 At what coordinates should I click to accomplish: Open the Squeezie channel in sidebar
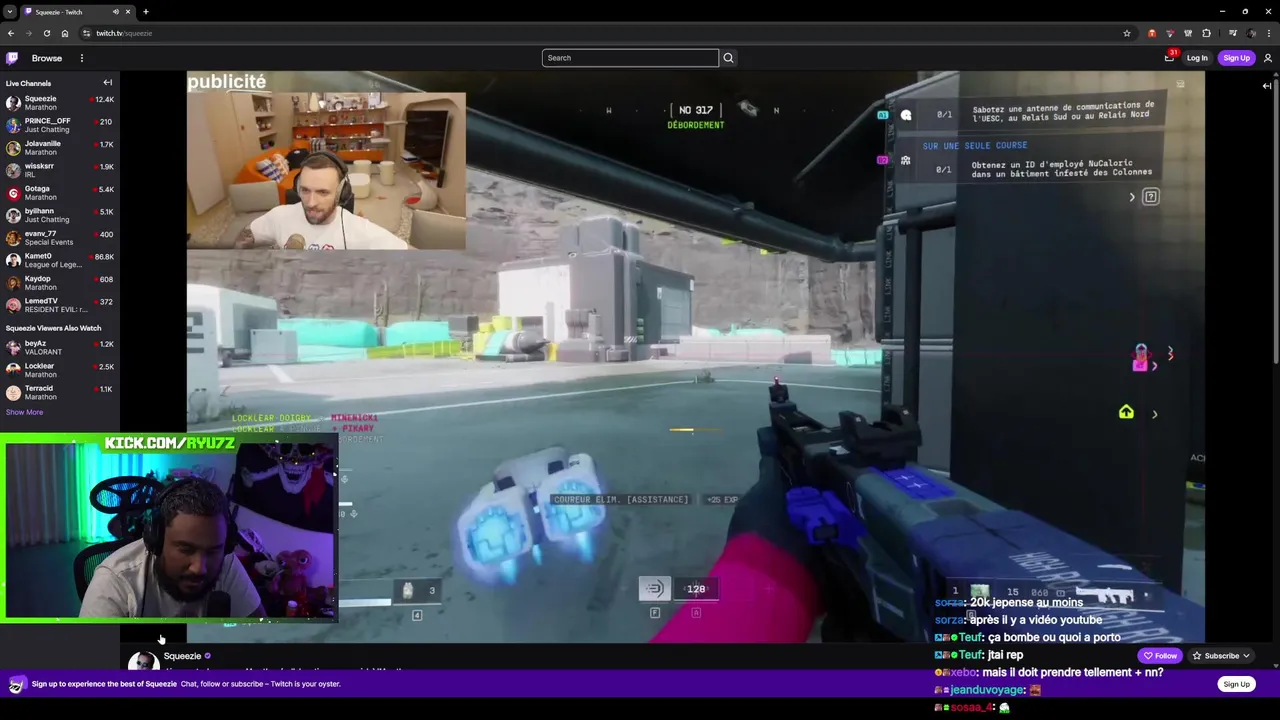[x=60, y=103]
